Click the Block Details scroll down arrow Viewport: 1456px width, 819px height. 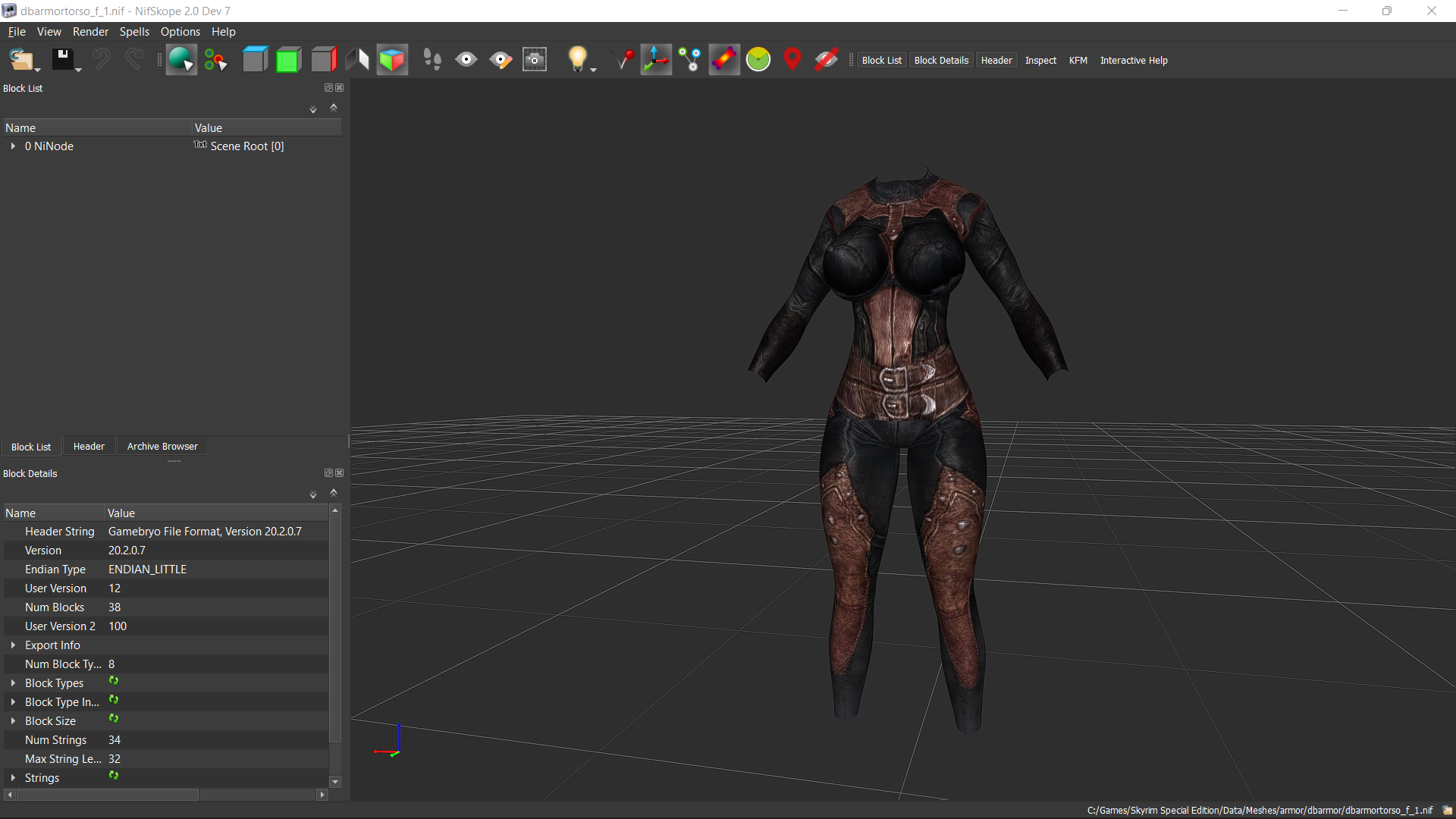(335, 782)
